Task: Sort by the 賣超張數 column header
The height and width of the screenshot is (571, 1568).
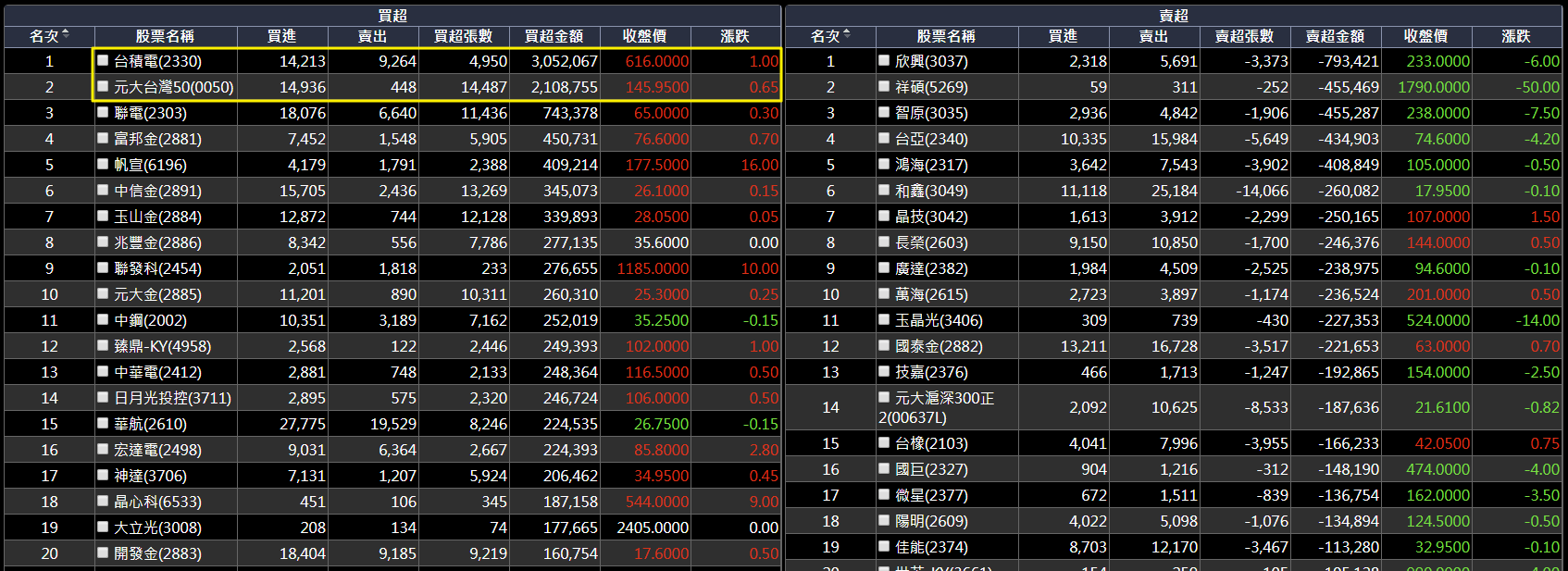Action: (x=1244, y=35)
